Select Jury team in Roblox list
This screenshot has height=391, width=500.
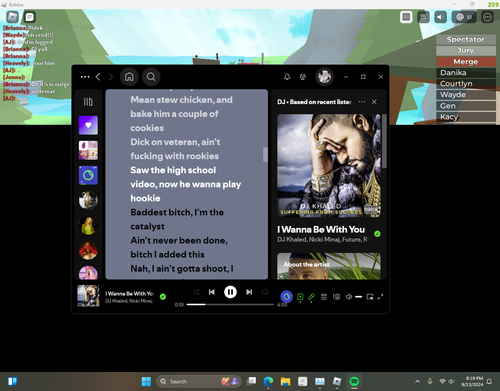(x=466, y=50)
